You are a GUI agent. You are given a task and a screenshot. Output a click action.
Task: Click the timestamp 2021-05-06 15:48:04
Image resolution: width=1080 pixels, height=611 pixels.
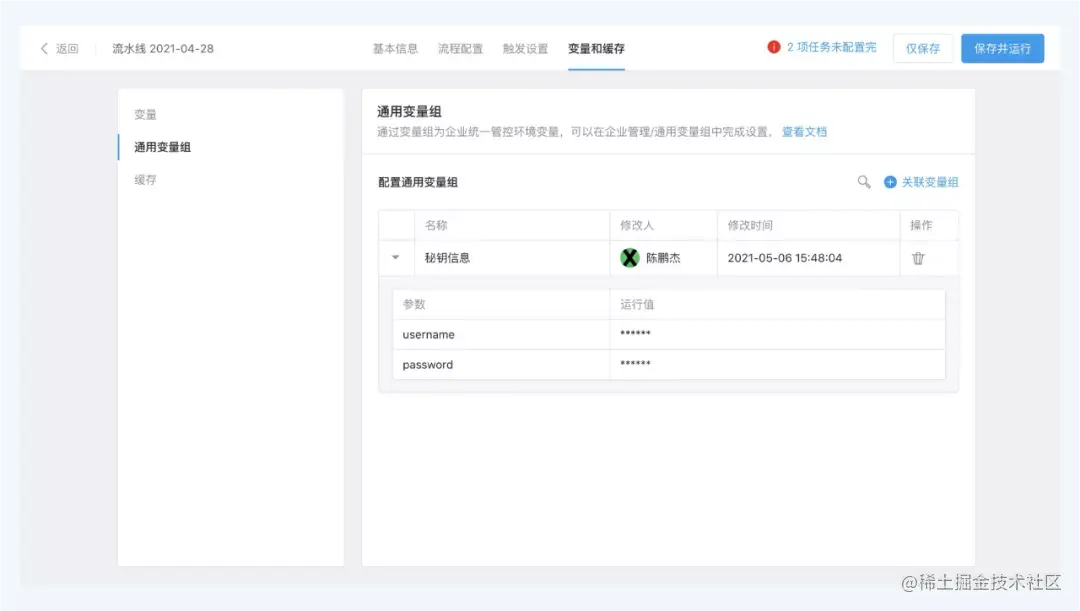785,258
